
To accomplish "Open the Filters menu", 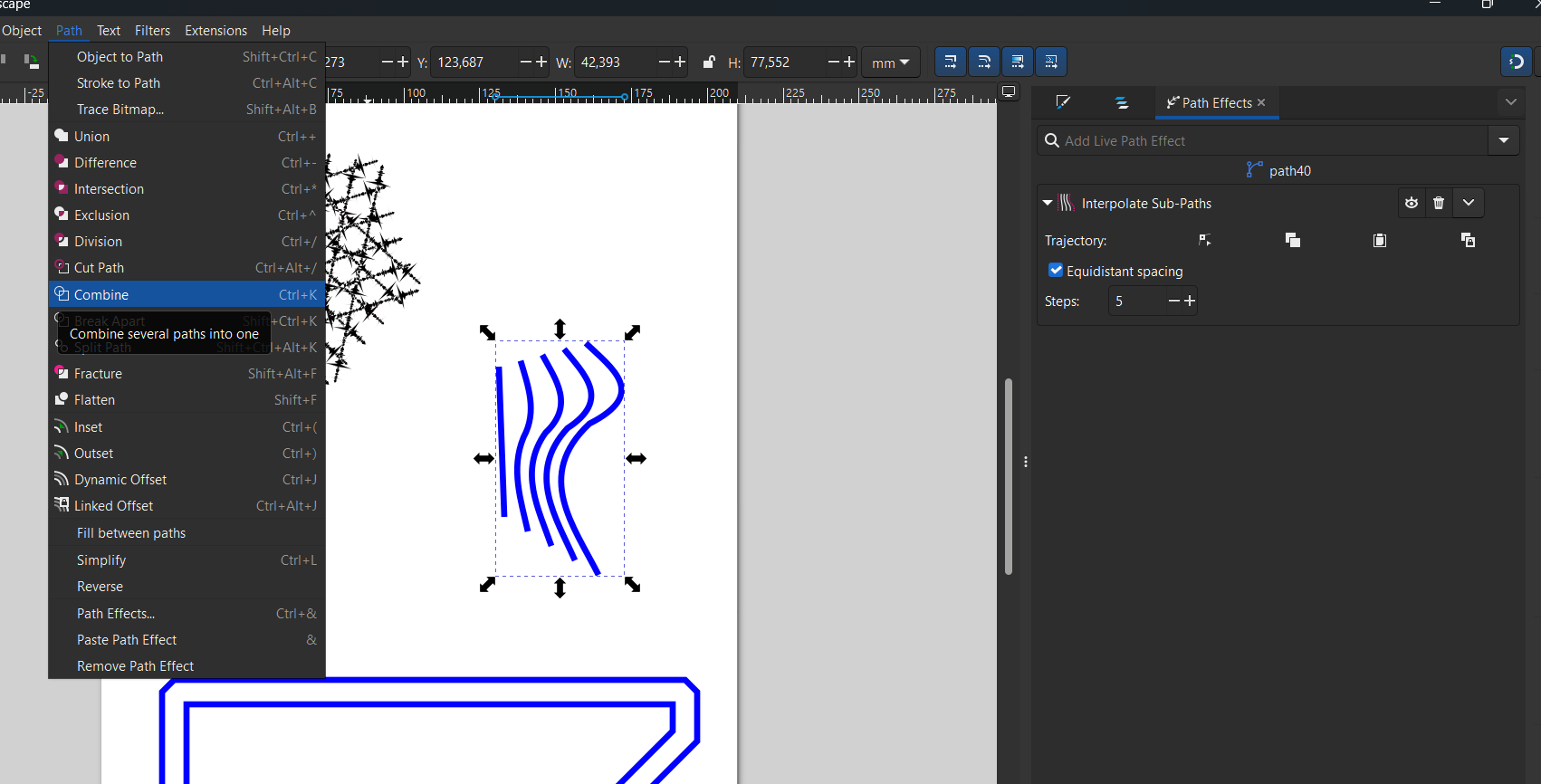I will (x=152, y=30).
